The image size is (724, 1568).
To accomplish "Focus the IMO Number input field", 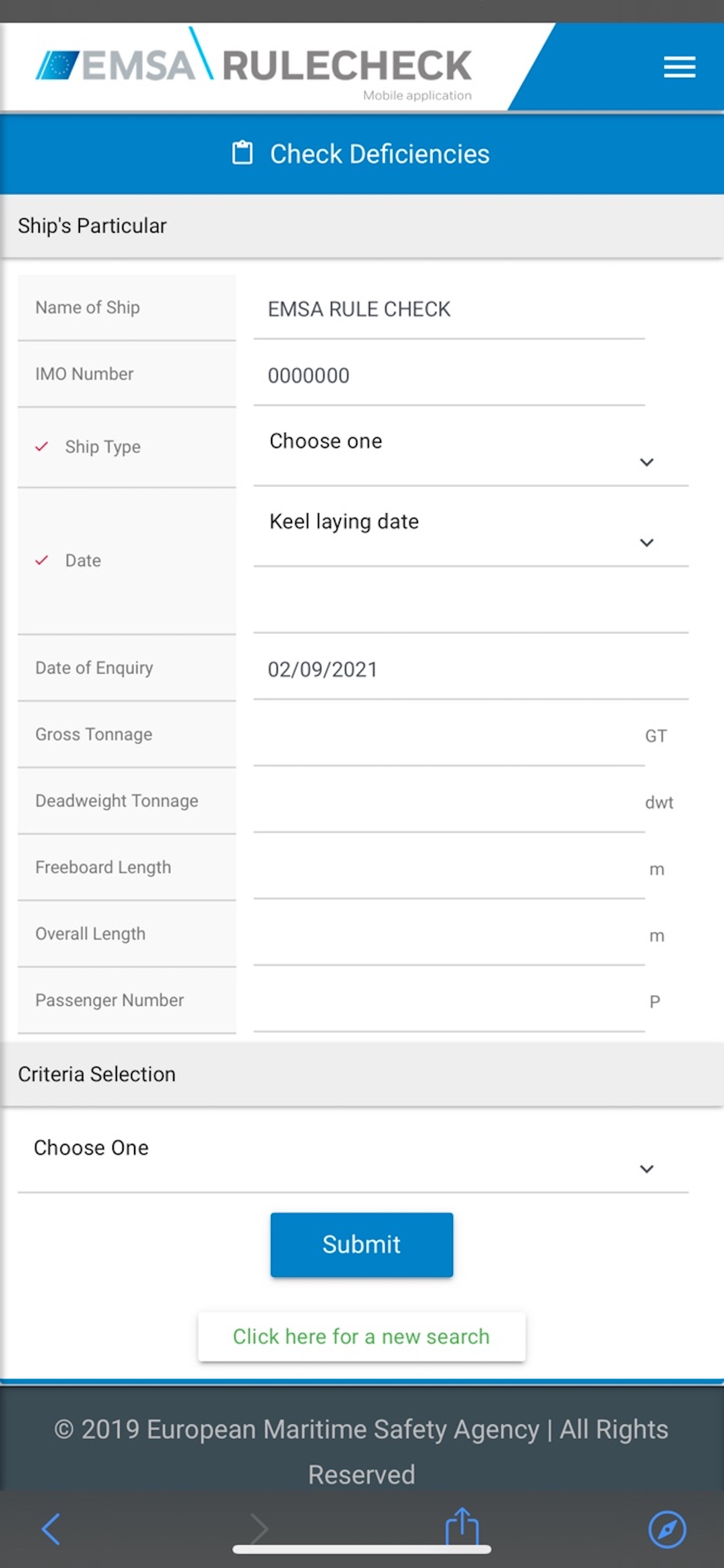I will tap(449, 375).
